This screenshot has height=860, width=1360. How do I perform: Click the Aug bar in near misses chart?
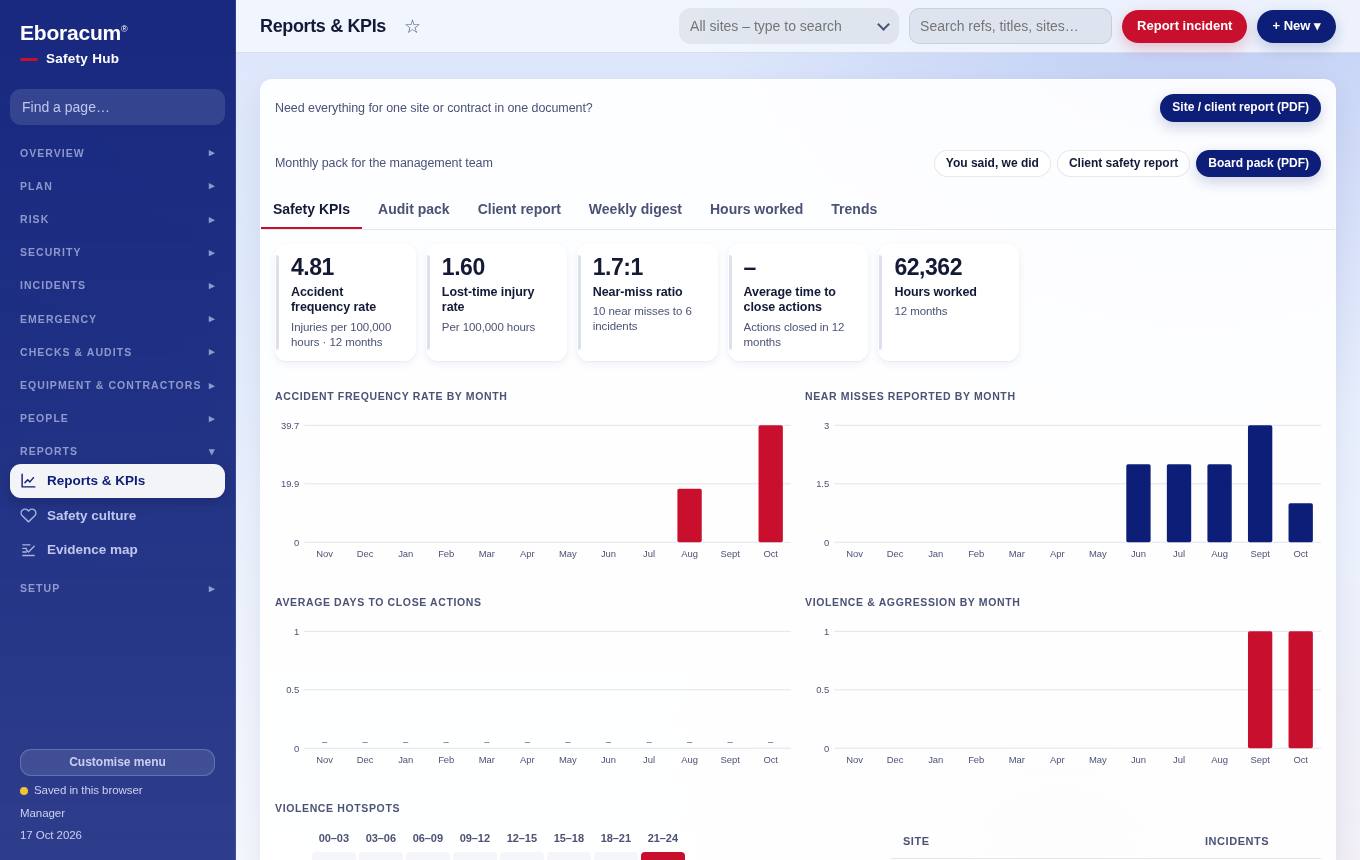(x=1219, y=503)
